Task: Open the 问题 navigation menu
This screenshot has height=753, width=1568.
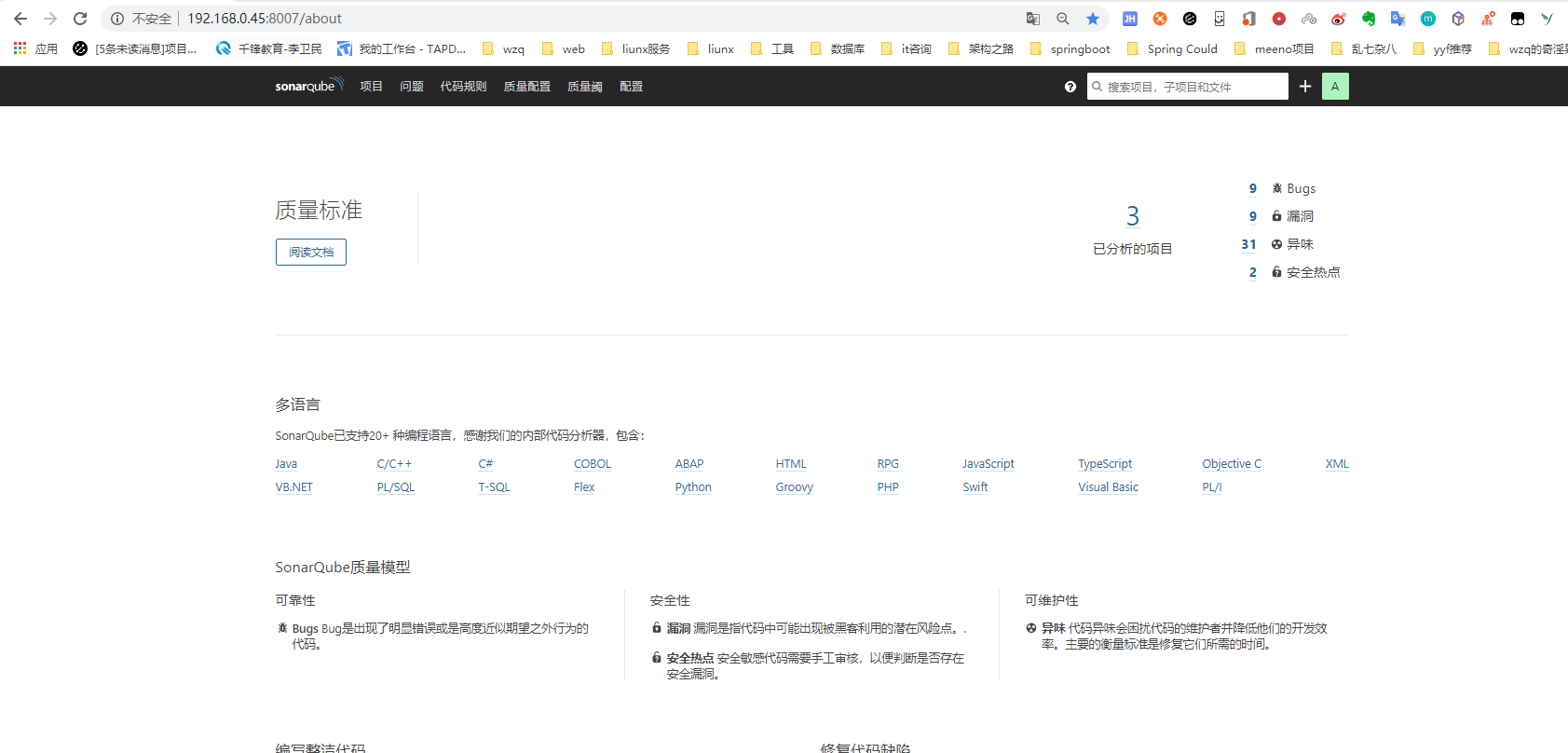Action: [x=412, y=87]
